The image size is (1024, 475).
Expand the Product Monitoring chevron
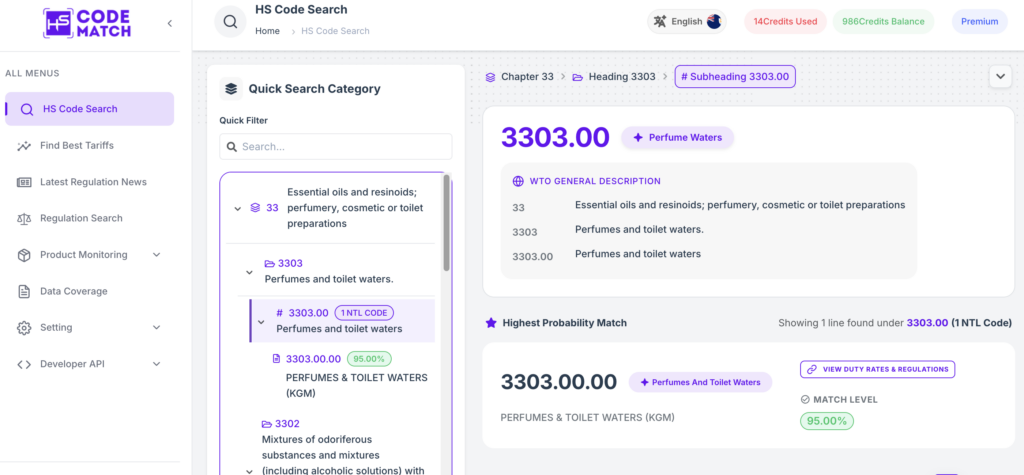[157, 255]
